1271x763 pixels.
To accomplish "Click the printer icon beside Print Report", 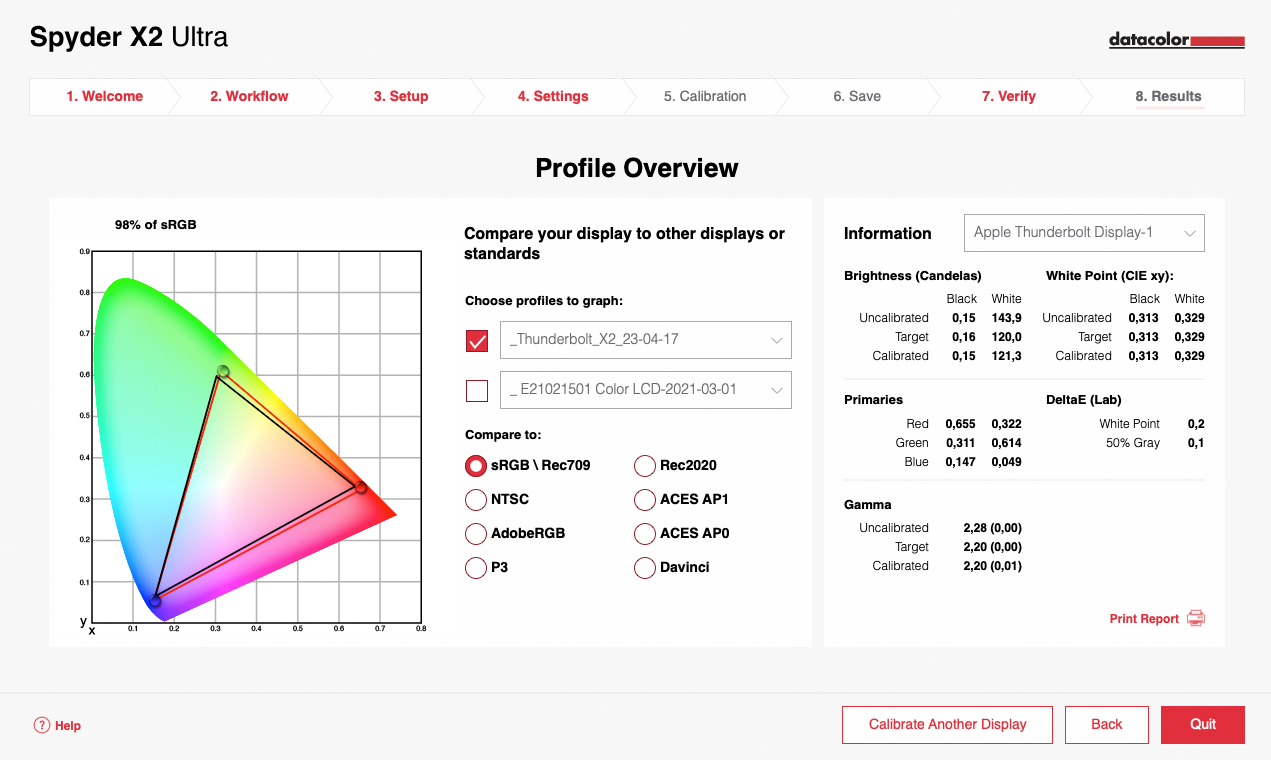I will point(1196,618).
